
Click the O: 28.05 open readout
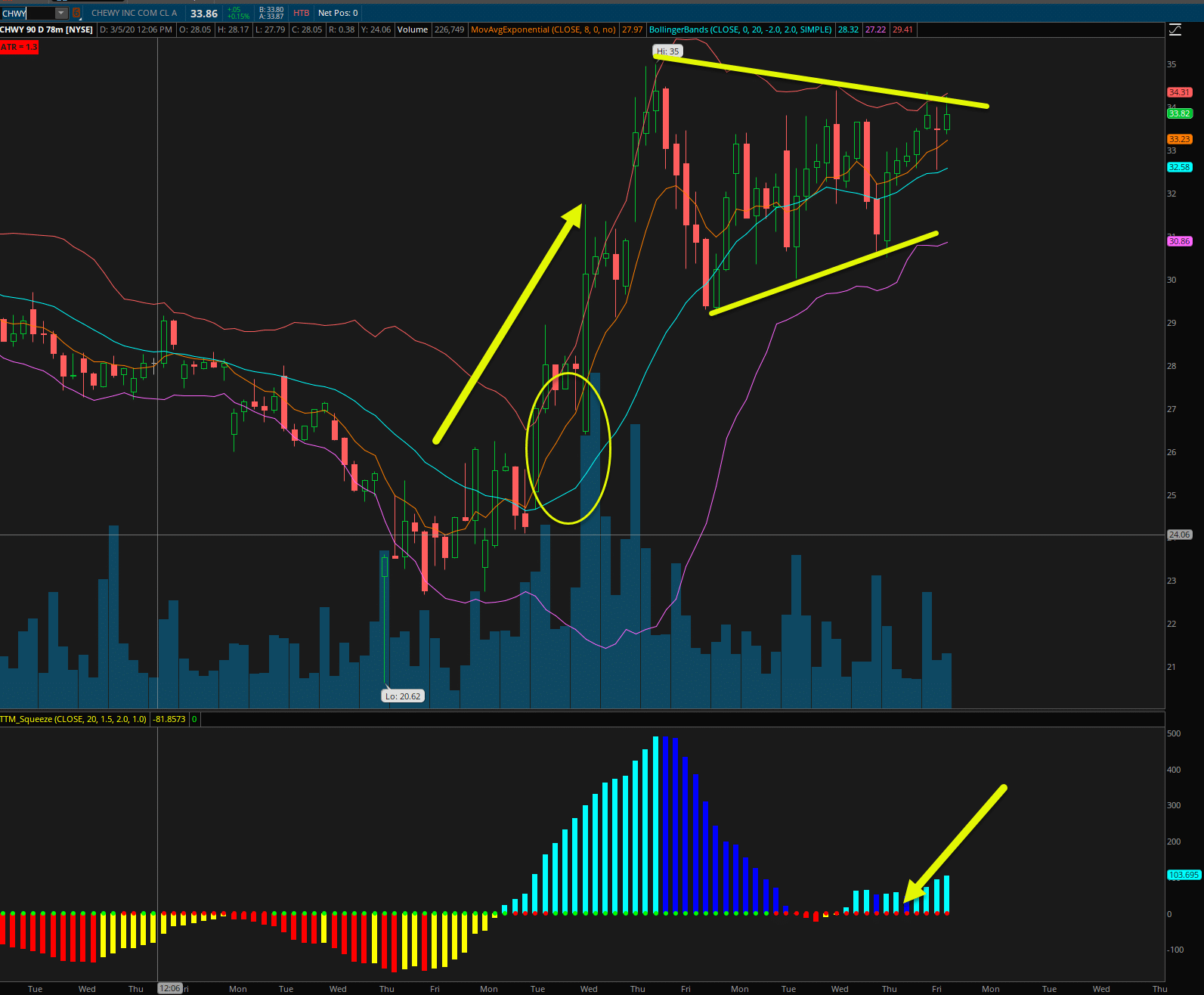coord(195,29)
